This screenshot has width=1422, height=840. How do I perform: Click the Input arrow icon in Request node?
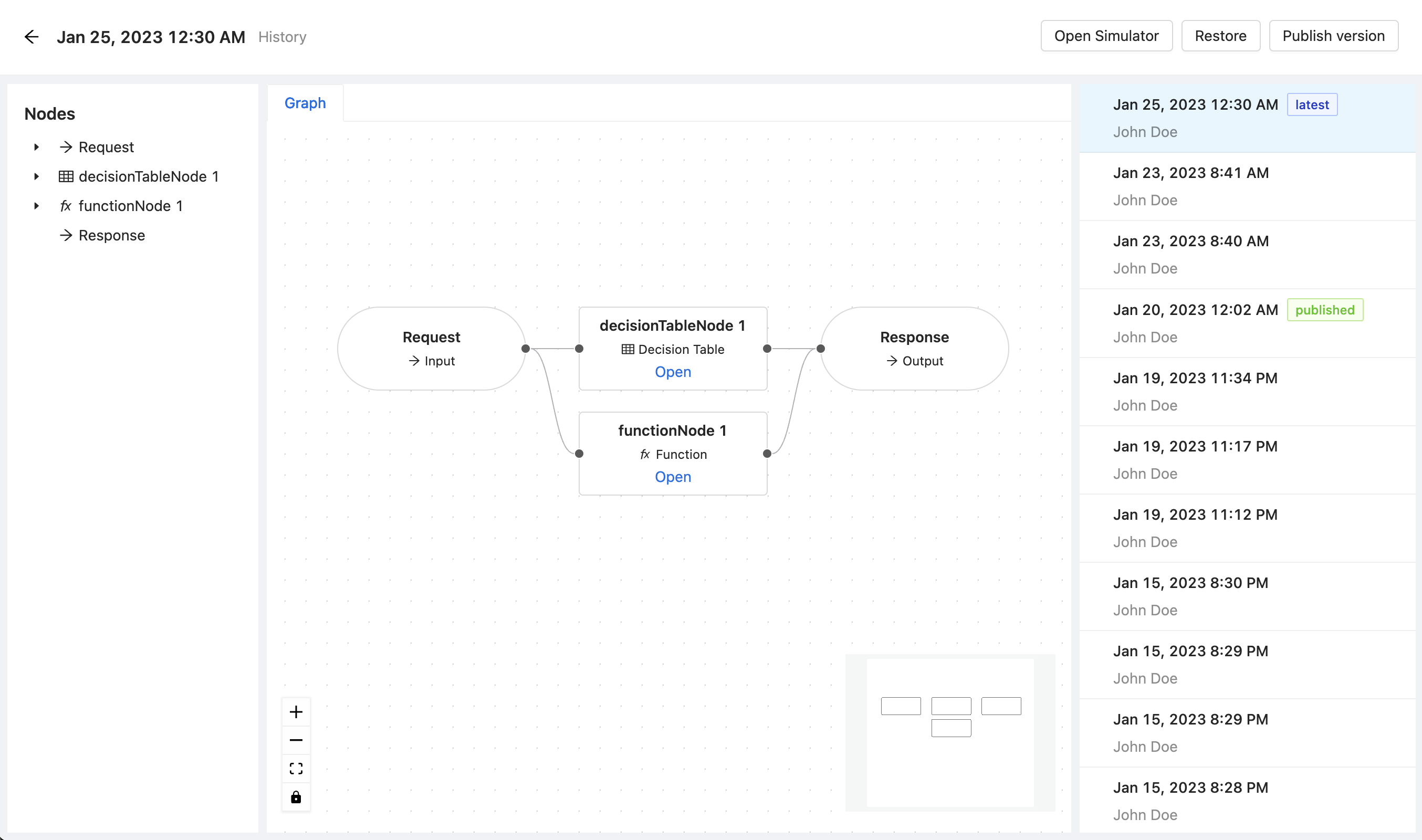point(414,361)
